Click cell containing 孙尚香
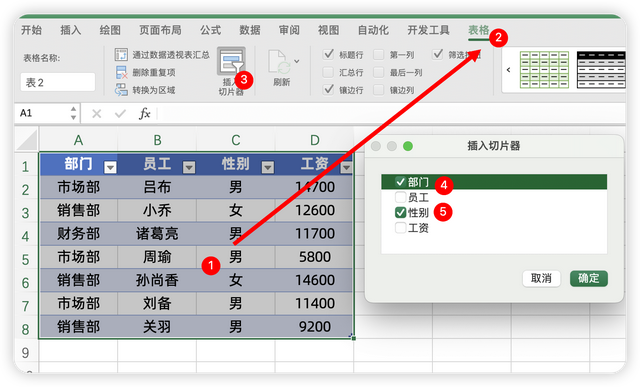The image size is (640, 387). [157, 280]
